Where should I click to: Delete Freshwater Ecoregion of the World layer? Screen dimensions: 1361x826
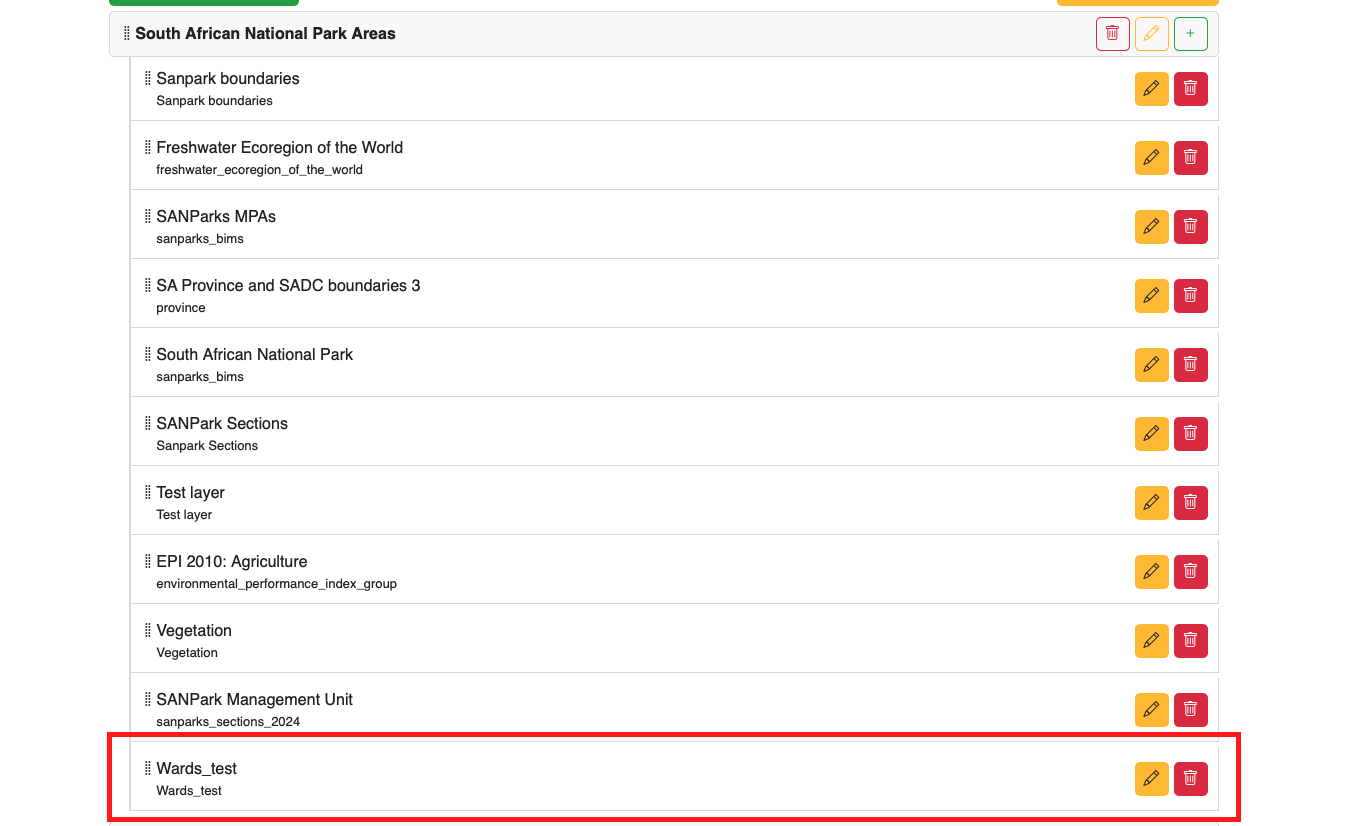(x=1190, y=158)
